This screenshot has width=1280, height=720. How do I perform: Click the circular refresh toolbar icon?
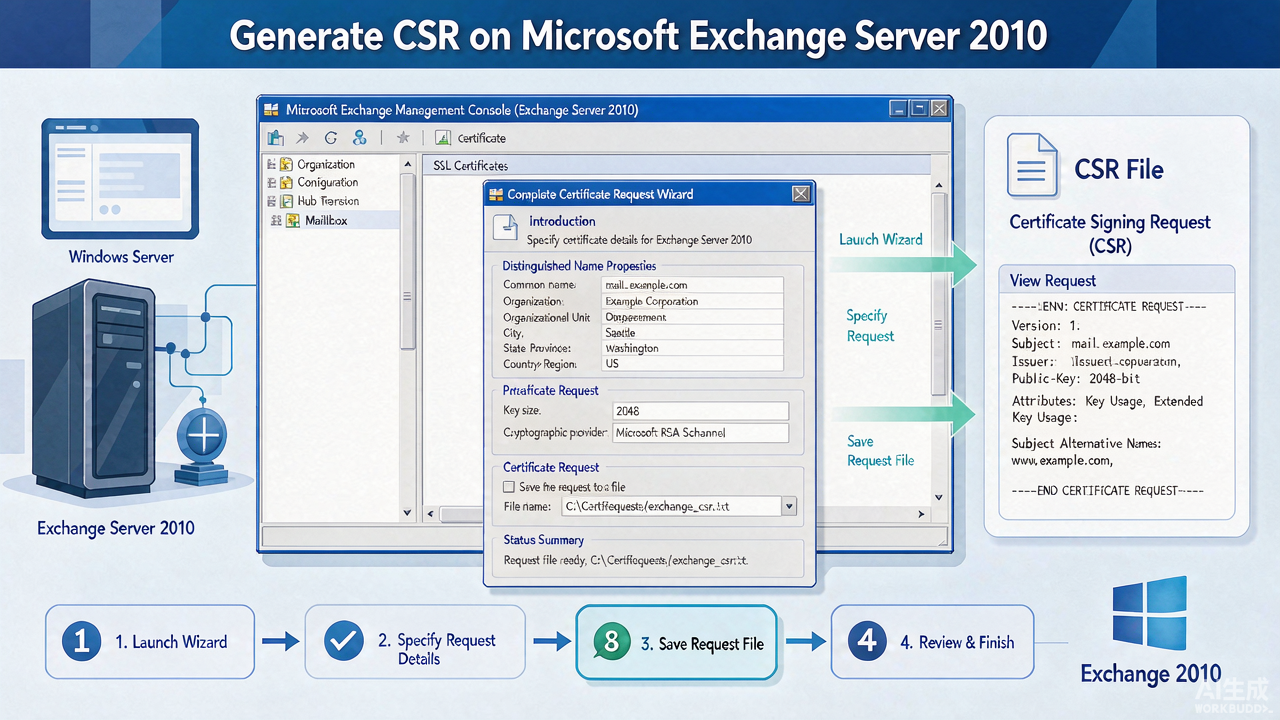click(x=331, y=138)
